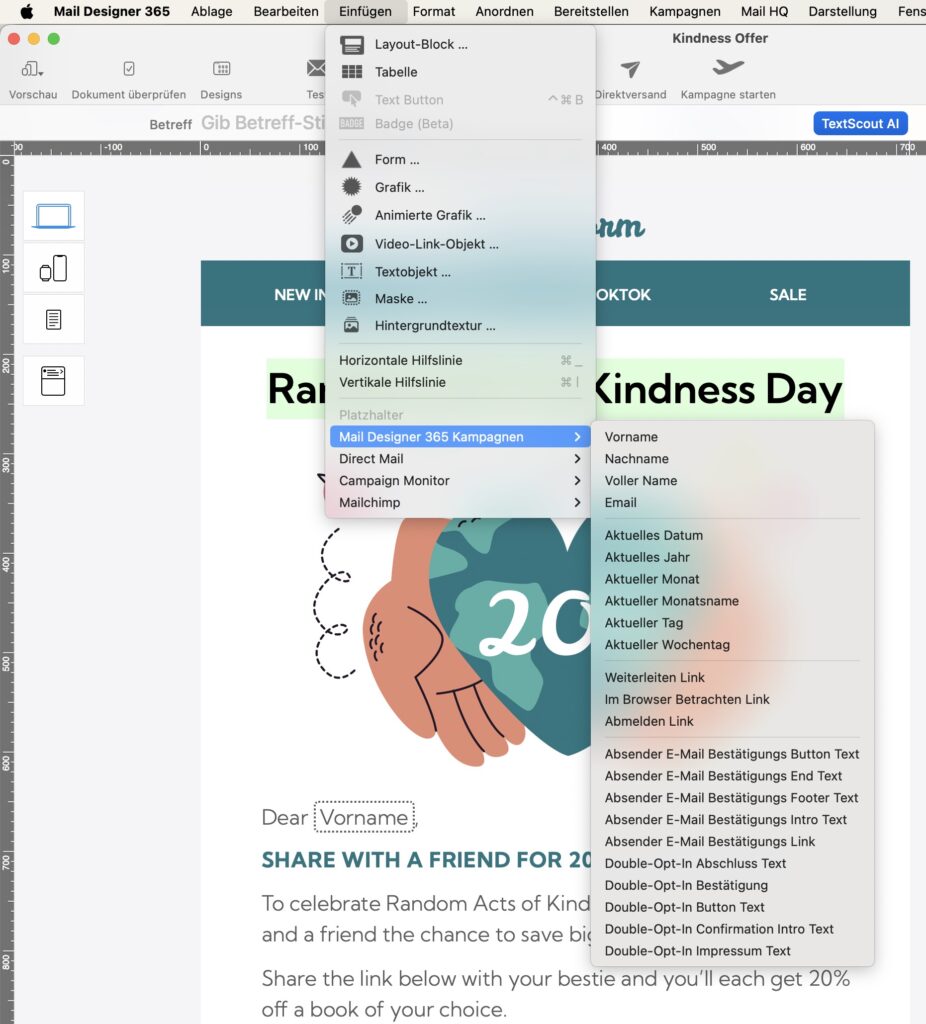This screenshot has height=1024, width=926.
Task: Click the Kindness Offer window title
Action: [720, 39]
